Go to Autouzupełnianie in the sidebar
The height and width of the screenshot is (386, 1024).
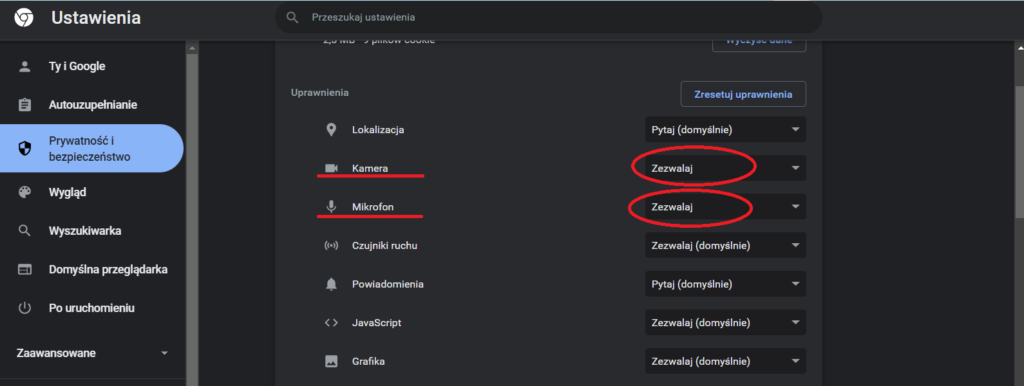(x=92, y=105)
